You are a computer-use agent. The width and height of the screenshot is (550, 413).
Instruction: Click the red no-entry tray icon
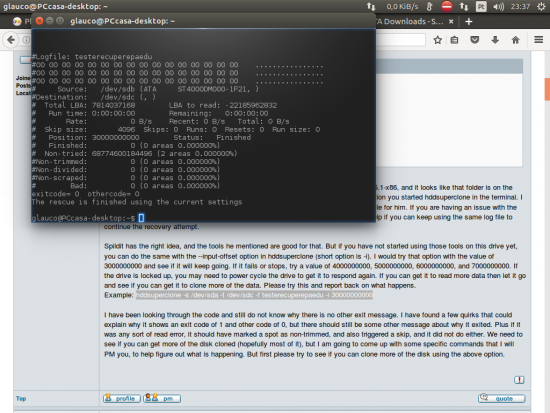click(447, 6)
